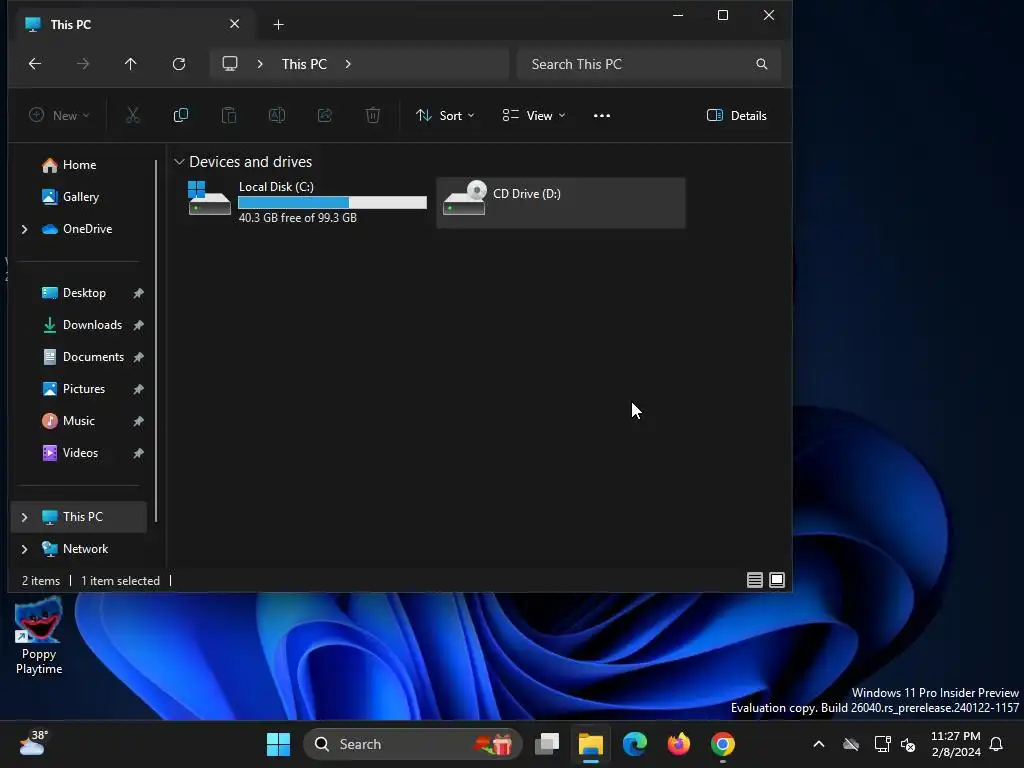Refresh the This PC view
The width and height of the screenshot is (1024, 768).
[x=179, y=63]
